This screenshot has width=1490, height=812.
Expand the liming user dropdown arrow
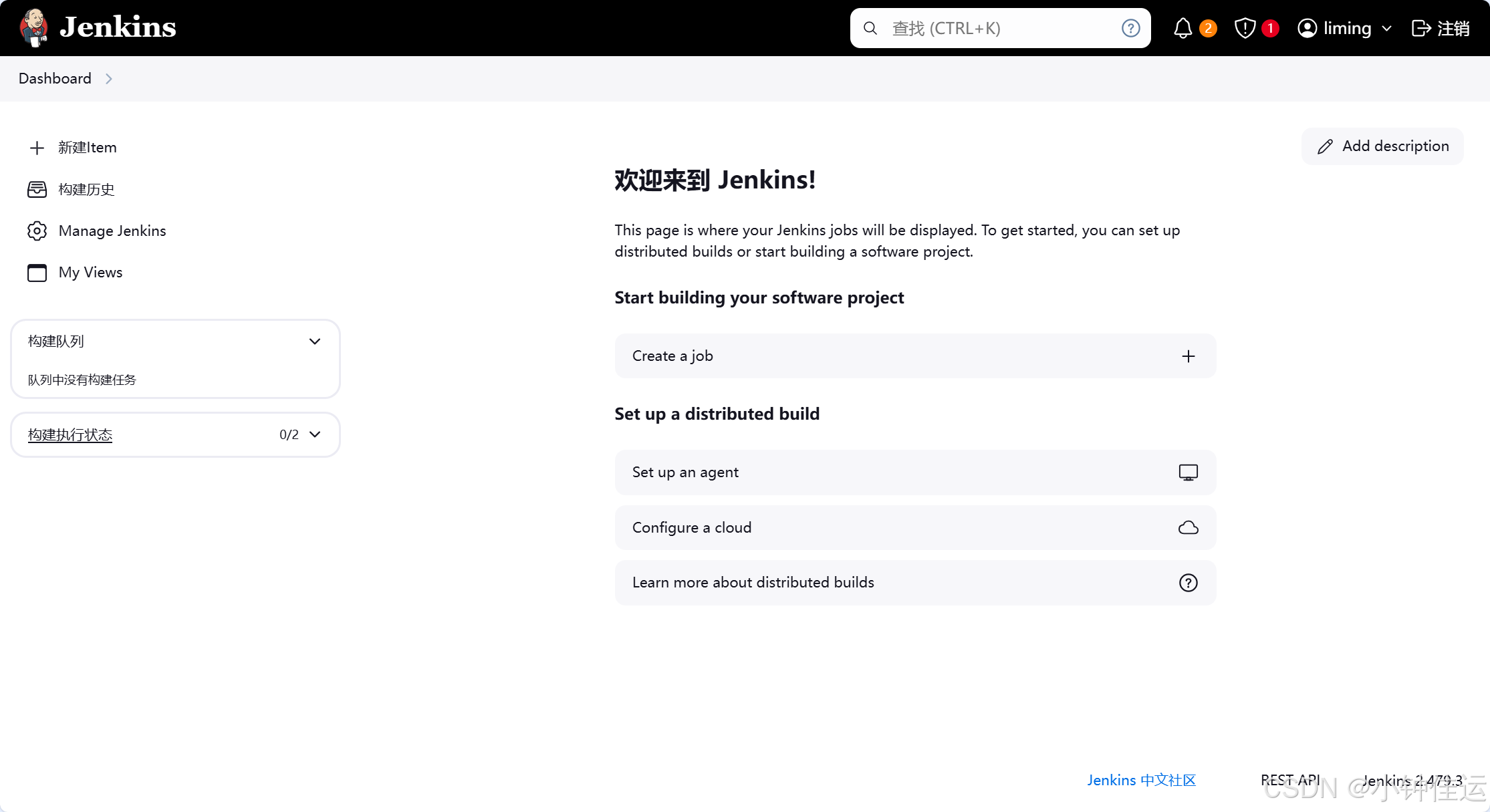[1386, 29]
